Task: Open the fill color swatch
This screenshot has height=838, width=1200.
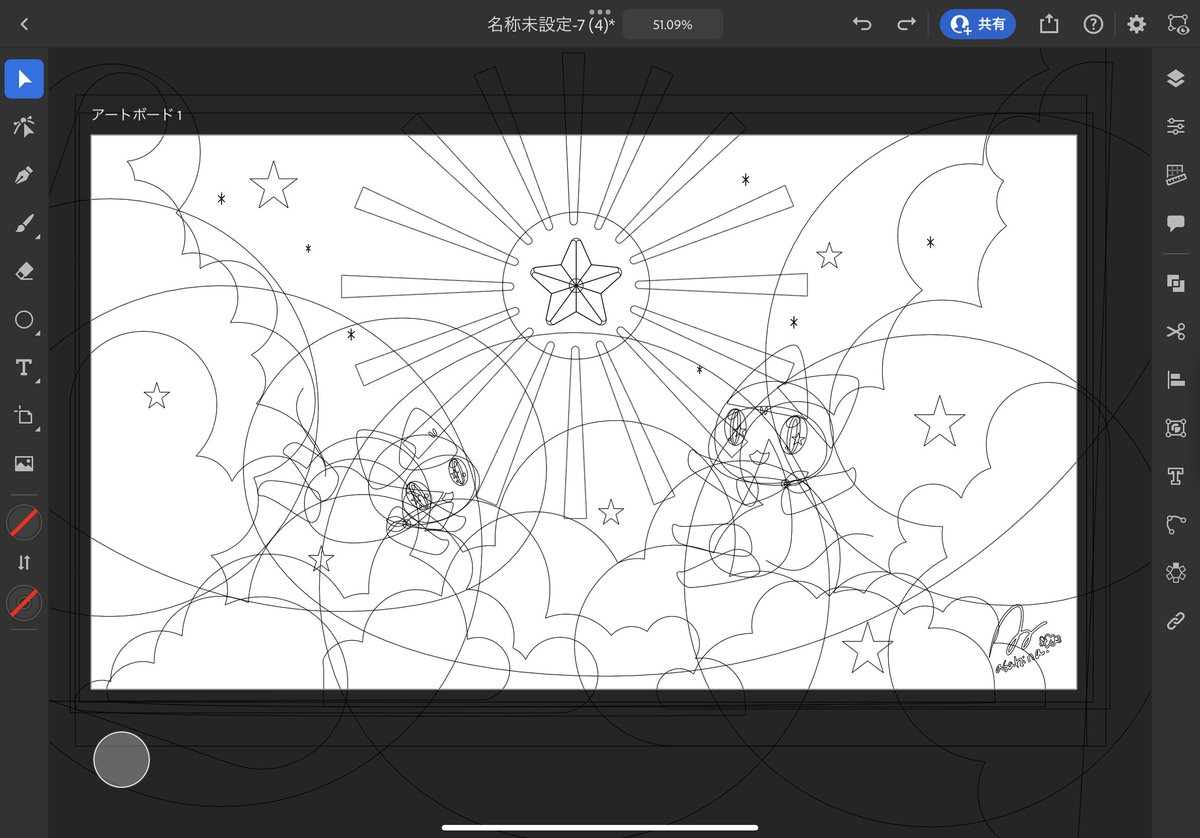Action: pyautogui.click(x=24, y=522)
